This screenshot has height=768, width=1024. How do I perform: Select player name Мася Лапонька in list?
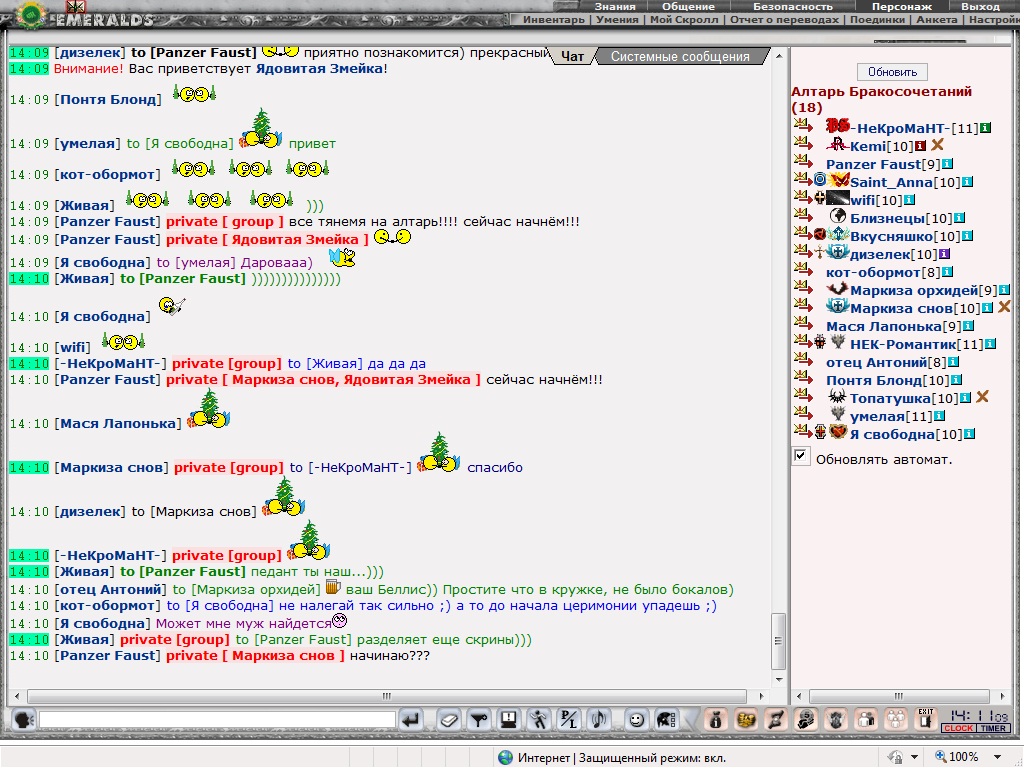tap(884, 327)
